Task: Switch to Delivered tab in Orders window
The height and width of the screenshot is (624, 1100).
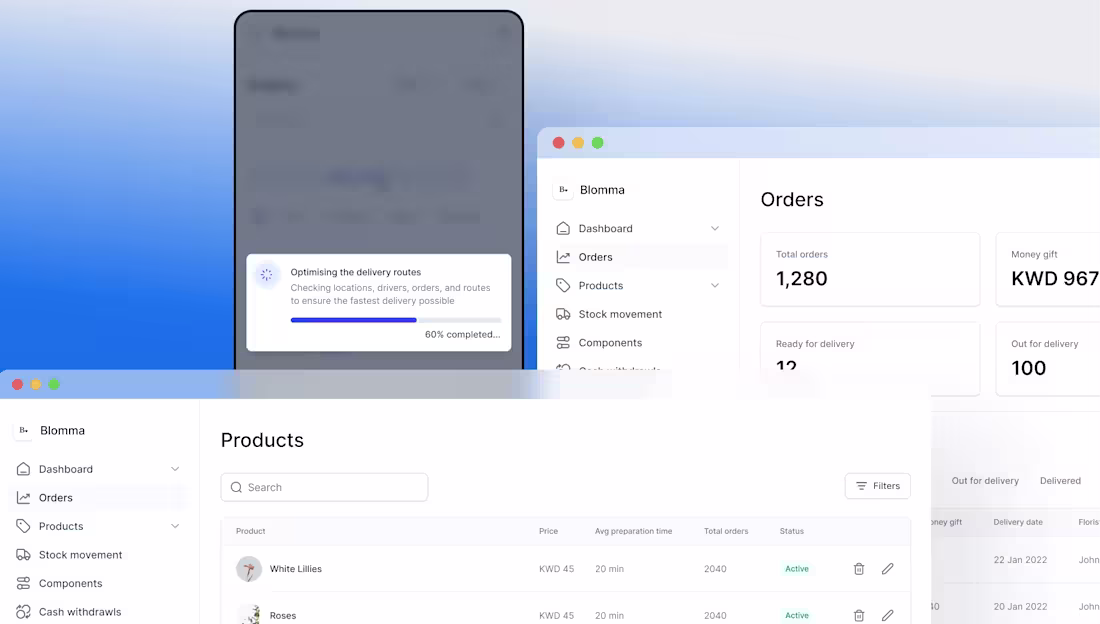Action: click(1060, 481)
